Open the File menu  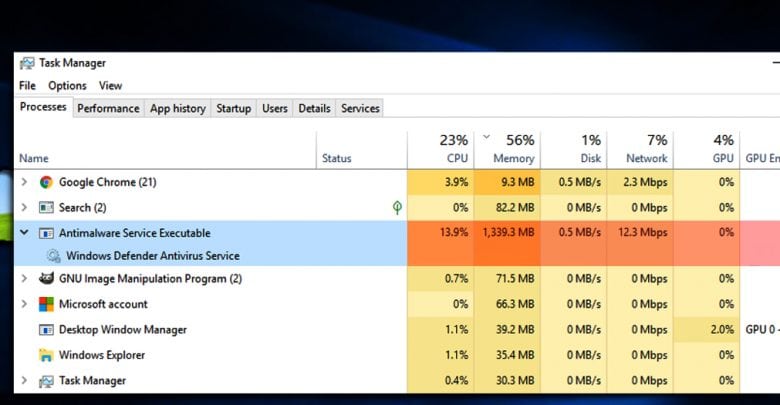click(x=27, y=86)
